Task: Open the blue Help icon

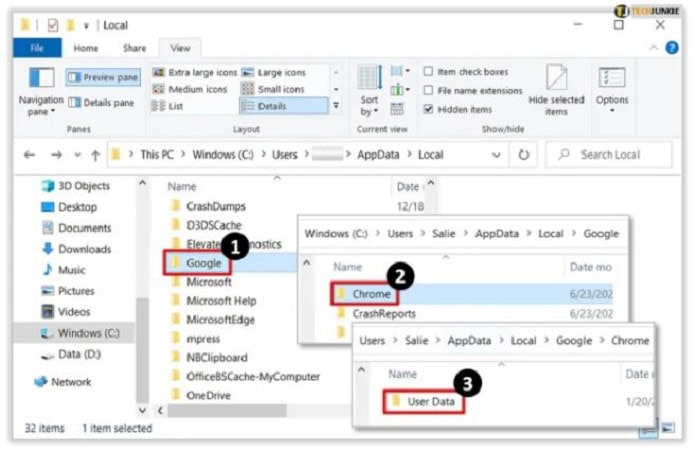Action: (x=671, y=48)
